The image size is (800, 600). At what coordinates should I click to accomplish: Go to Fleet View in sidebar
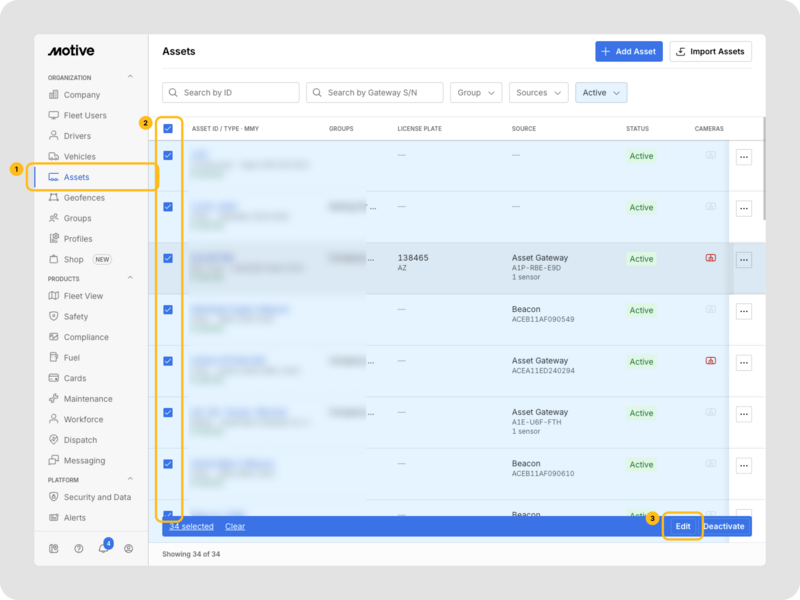click(83, 296)
